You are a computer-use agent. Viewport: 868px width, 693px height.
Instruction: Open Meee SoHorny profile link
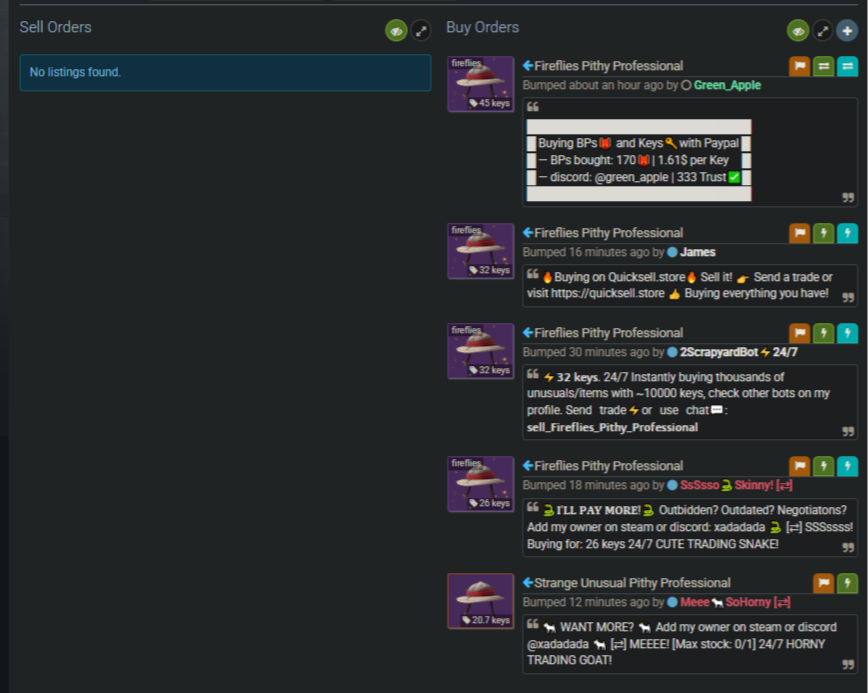tap(735, 602)
